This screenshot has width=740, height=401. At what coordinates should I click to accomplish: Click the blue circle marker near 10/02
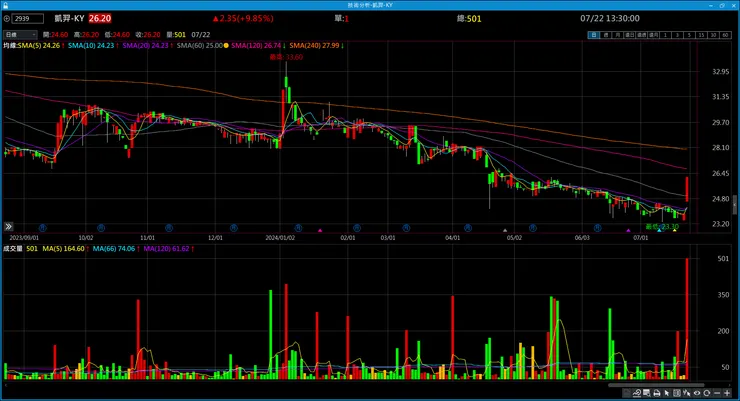pyautogui.click(x=101, y=228)
